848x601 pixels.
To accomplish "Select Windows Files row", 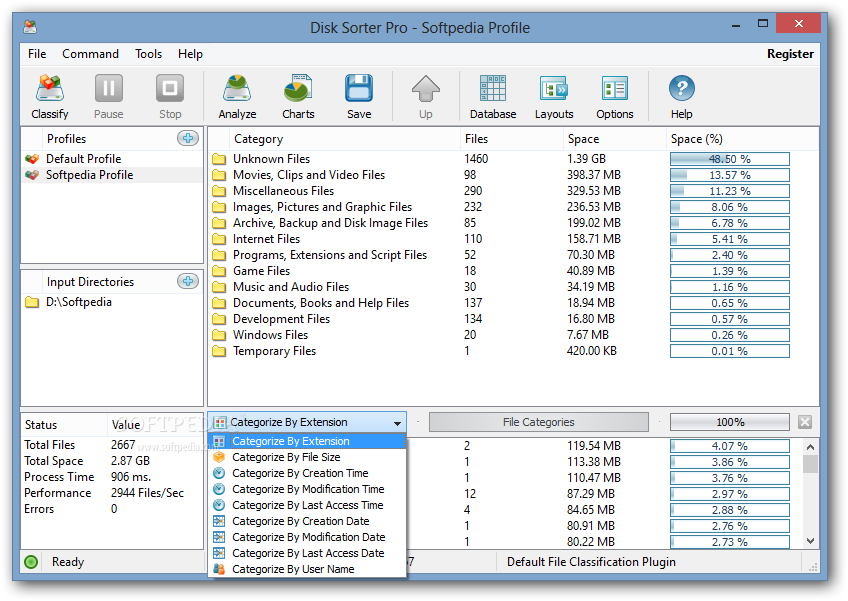I will coord(513,335).
